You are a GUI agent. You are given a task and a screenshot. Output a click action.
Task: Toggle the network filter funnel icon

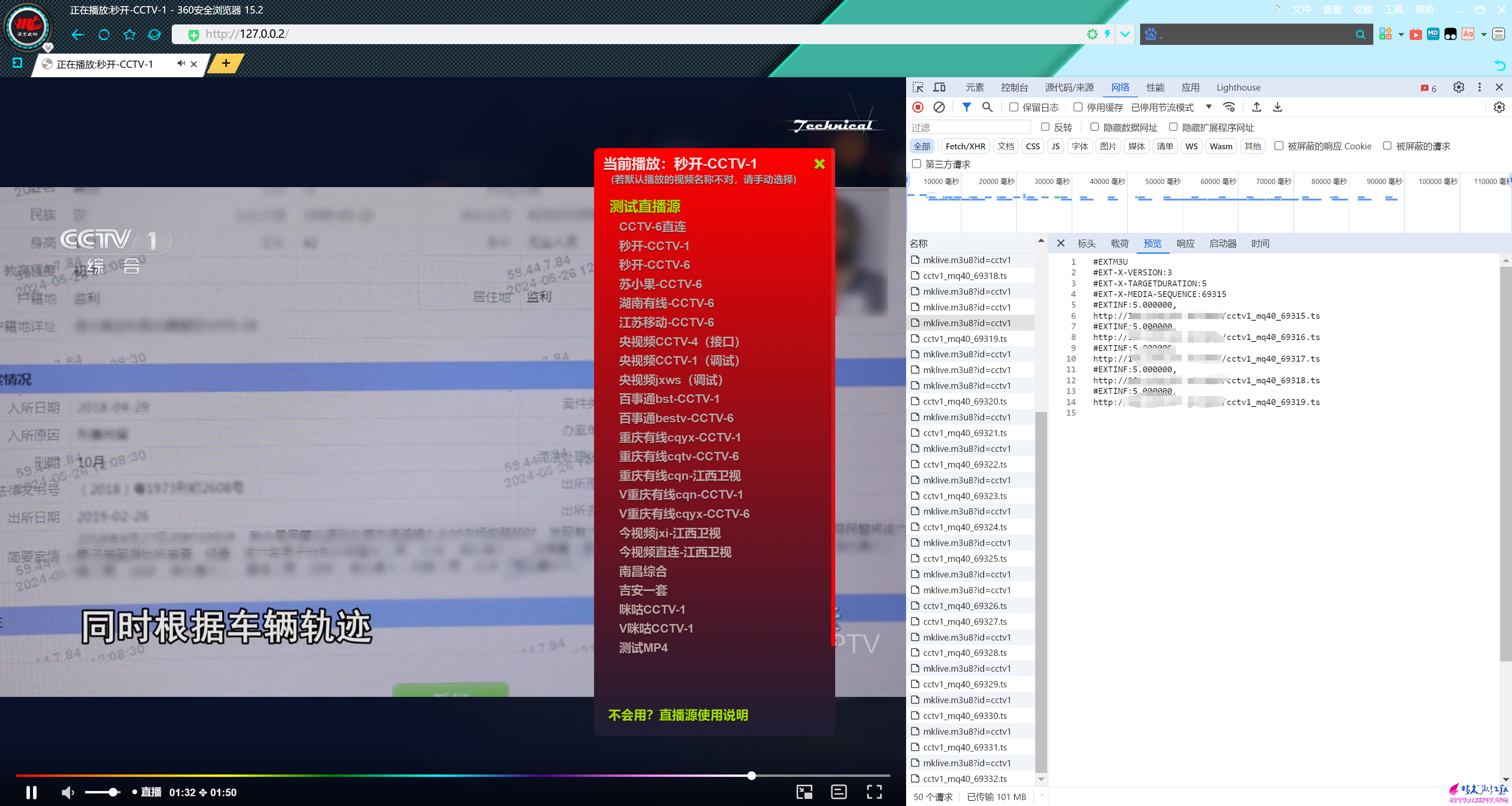click(966, 107)
